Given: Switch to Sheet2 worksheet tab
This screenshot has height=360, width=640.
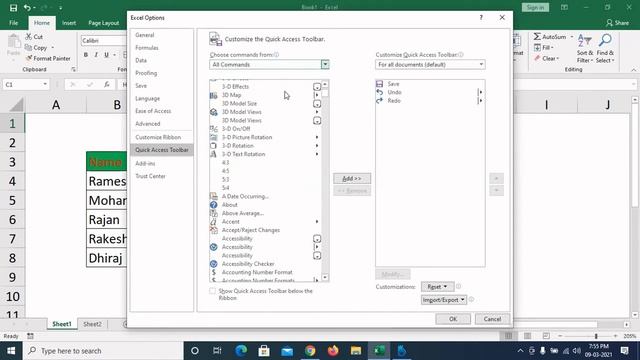Looking at the screenshot, I should point(92,324).
